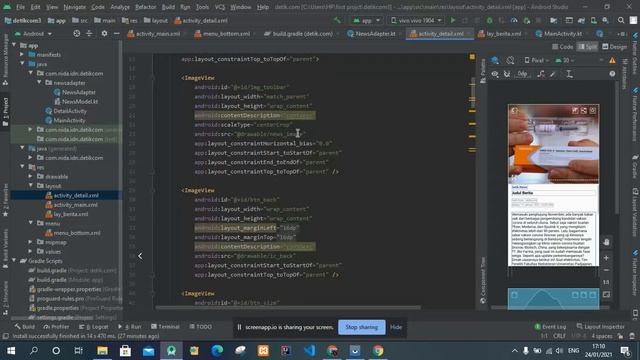This screenshot has height=360, width=640.
Task: Open the Refactor menu
Action: pyautogui.click(x=145, y=7)
